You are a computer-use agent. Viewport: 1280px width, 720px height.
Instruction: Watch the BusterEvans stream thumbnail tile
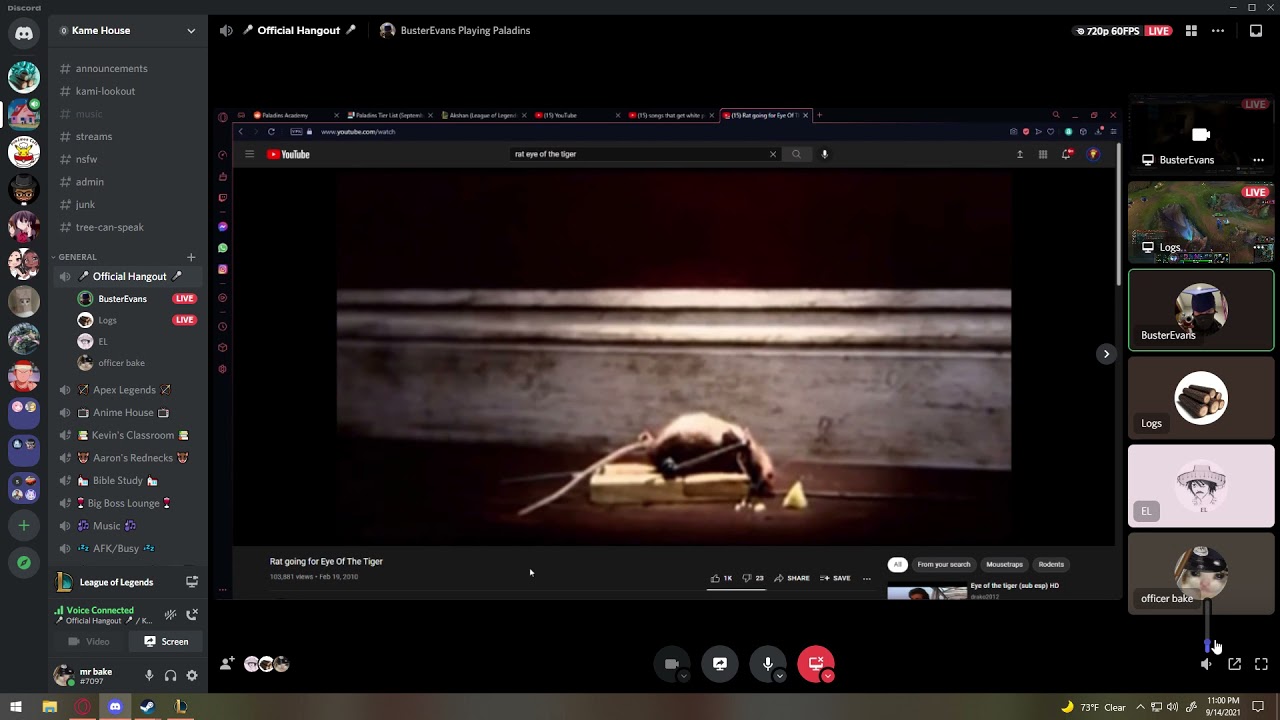pos(1201,133)
